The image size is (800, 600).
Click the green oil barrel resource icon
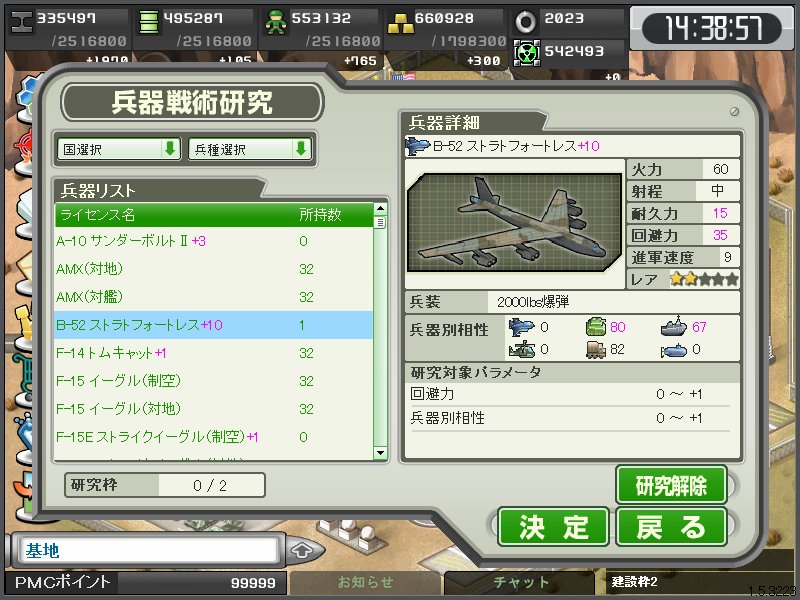click(148, 22)
